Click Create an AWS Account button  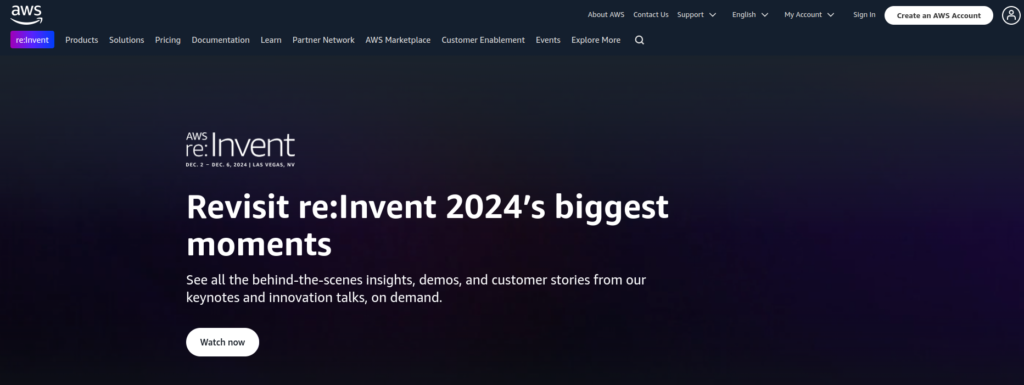click(938, 16)
